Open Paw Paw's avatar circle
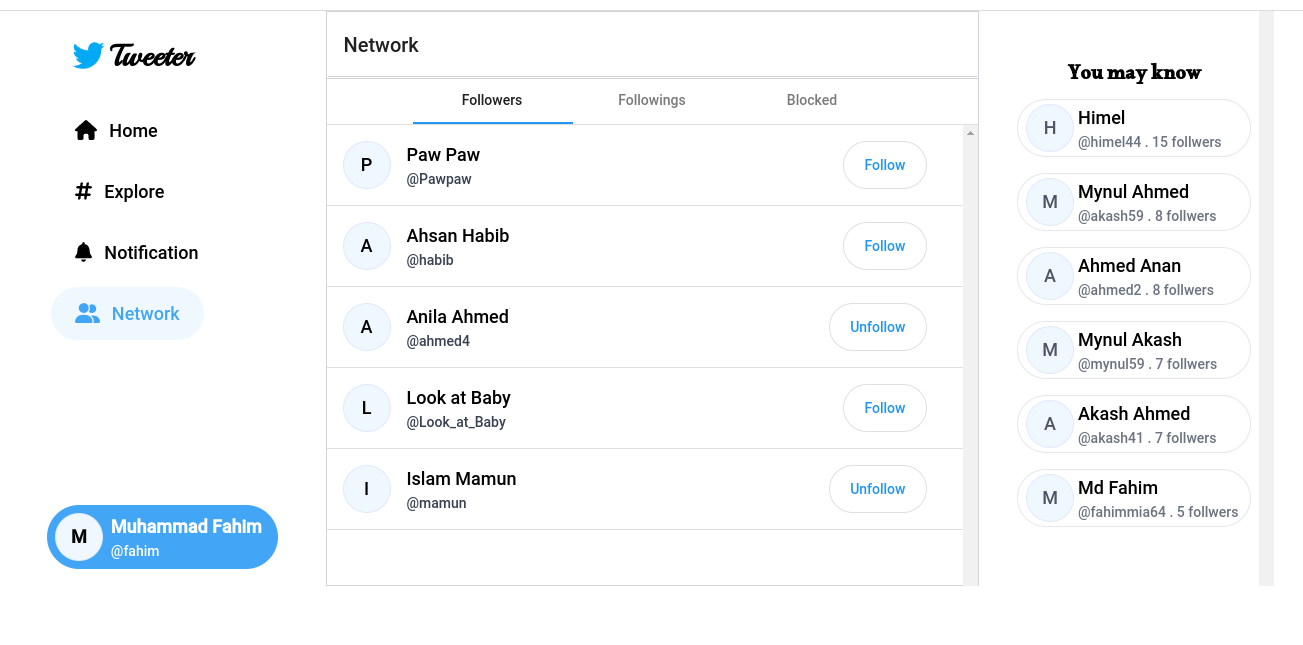The width and height of the screenshot is (1303, 645). tap(367, 164)
